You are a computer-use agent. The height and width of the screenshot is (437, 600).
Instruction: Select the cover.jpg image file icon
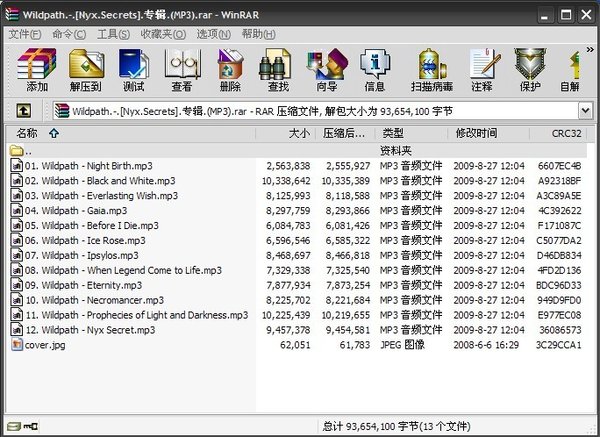coord(16,345)
